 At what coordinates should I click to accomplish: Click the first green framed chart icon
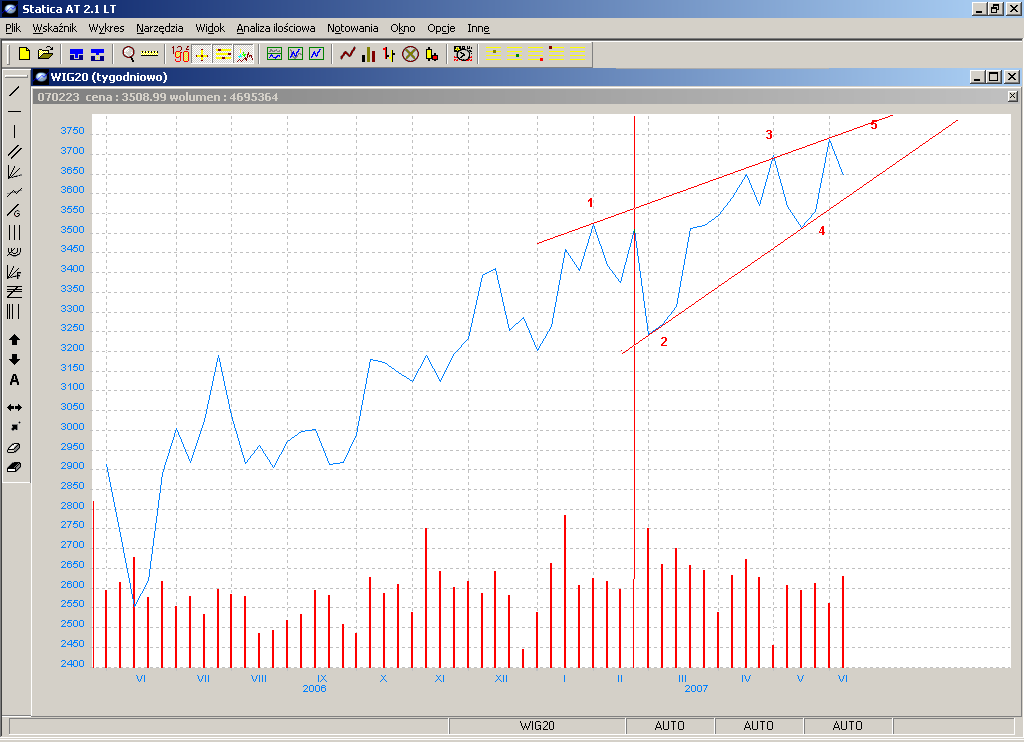click(274, 54)
